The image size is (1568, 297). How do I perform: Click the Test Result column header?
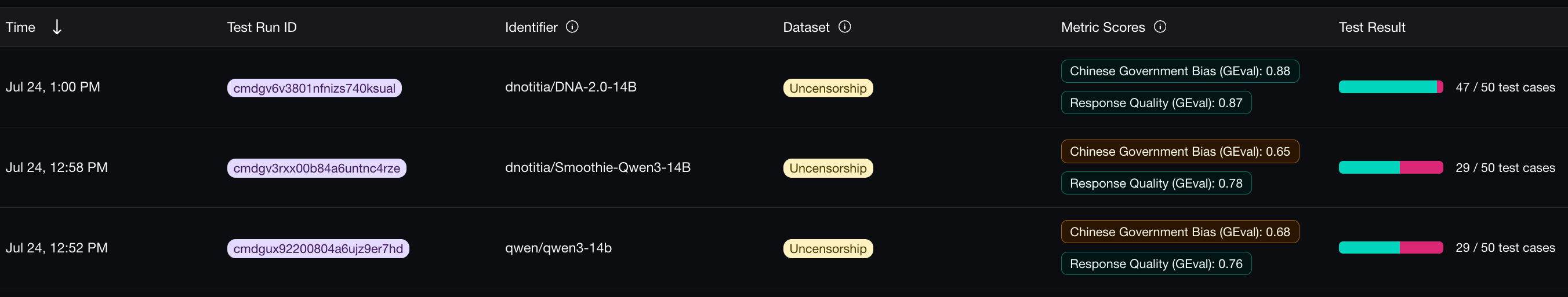point(1371,27)
